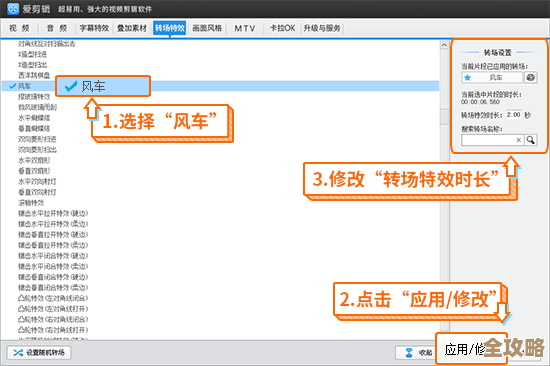550x366 pixels.
Task: Select 对角线型对扫描出去 transition
Action: [x=47, y=44]
